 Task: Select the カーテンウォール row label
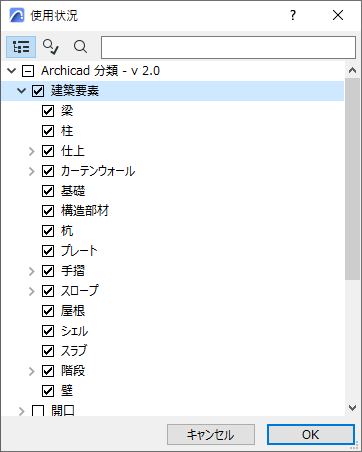click(98, 171)
